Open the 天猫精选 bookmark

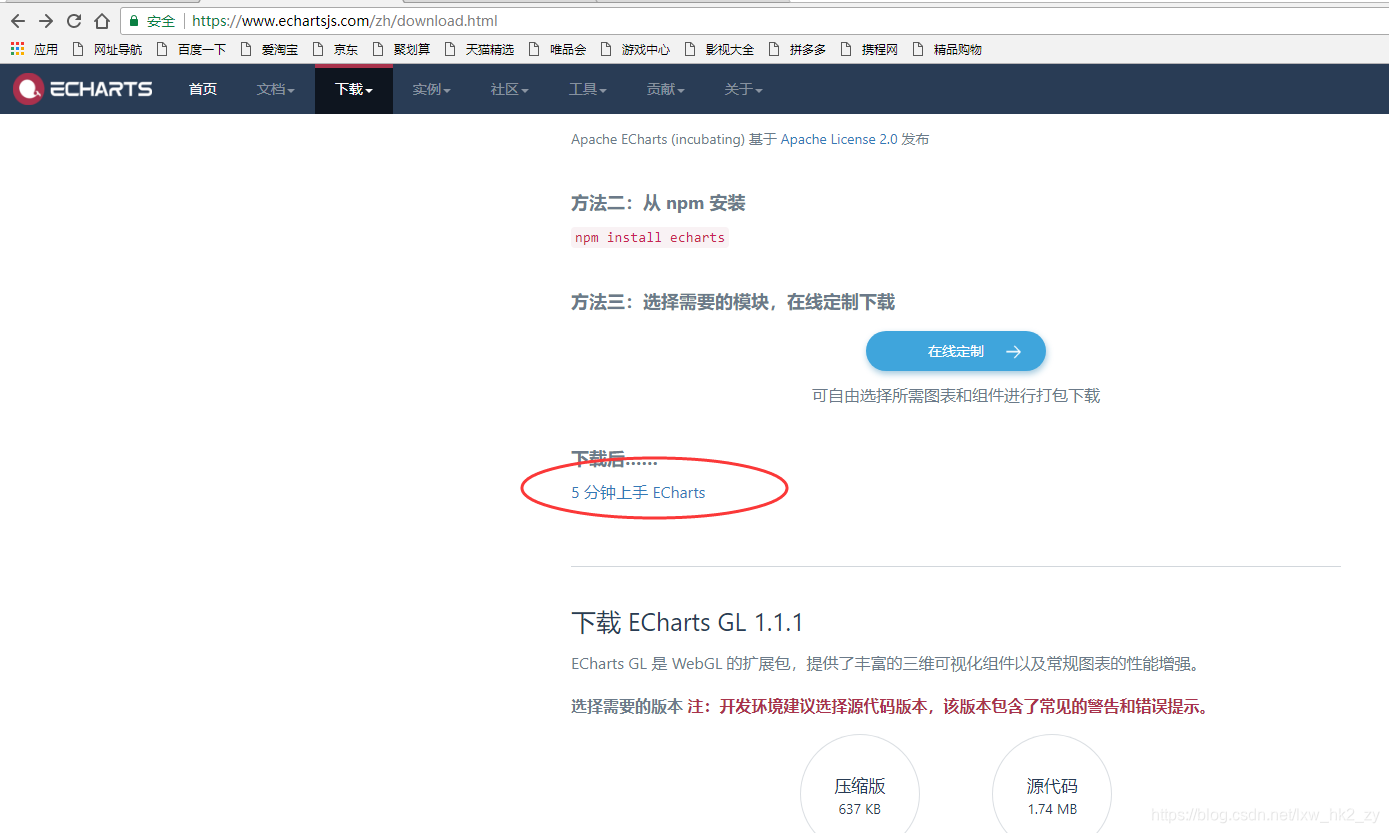479,49
